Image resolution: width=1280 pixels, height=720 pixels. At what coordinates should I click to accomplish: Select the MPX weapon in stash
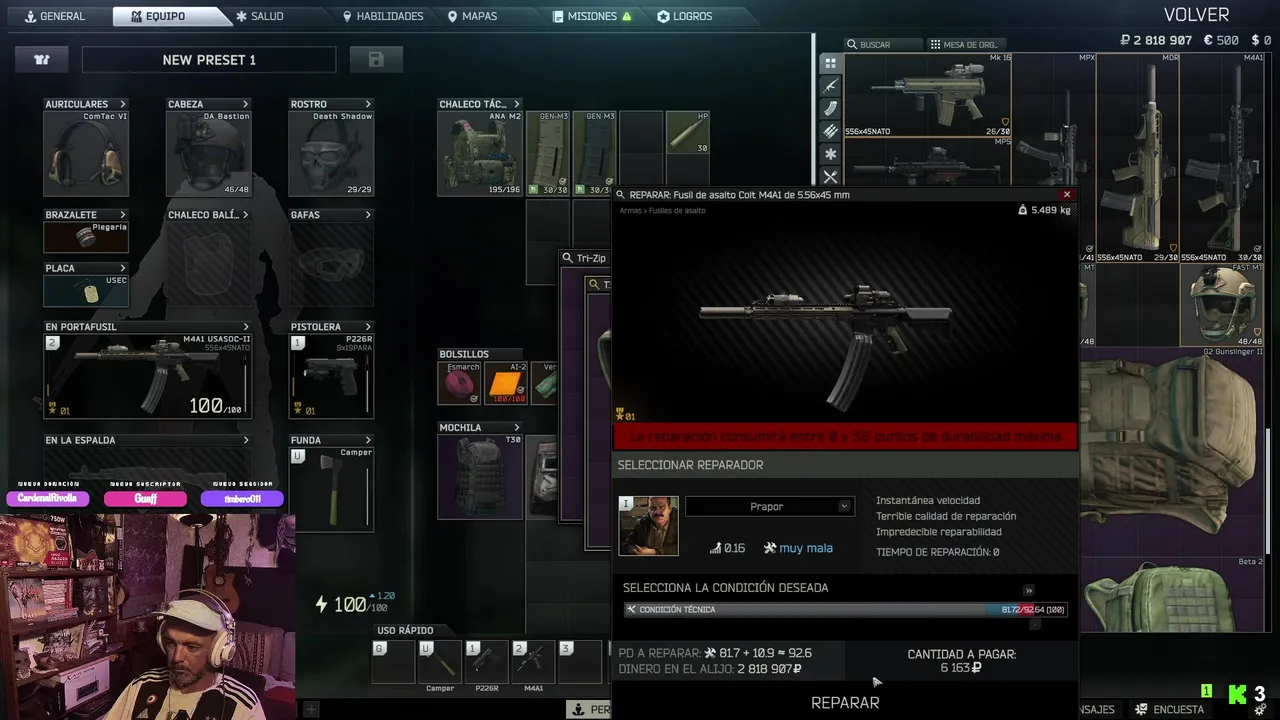point(1054,158)
